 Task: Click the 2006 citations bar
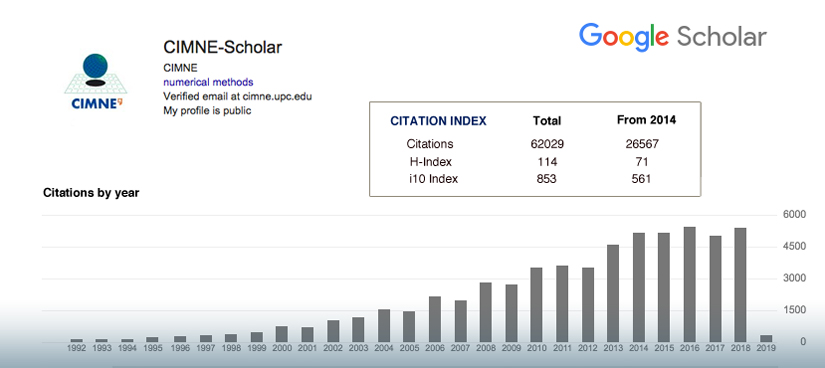pos(435,319)
